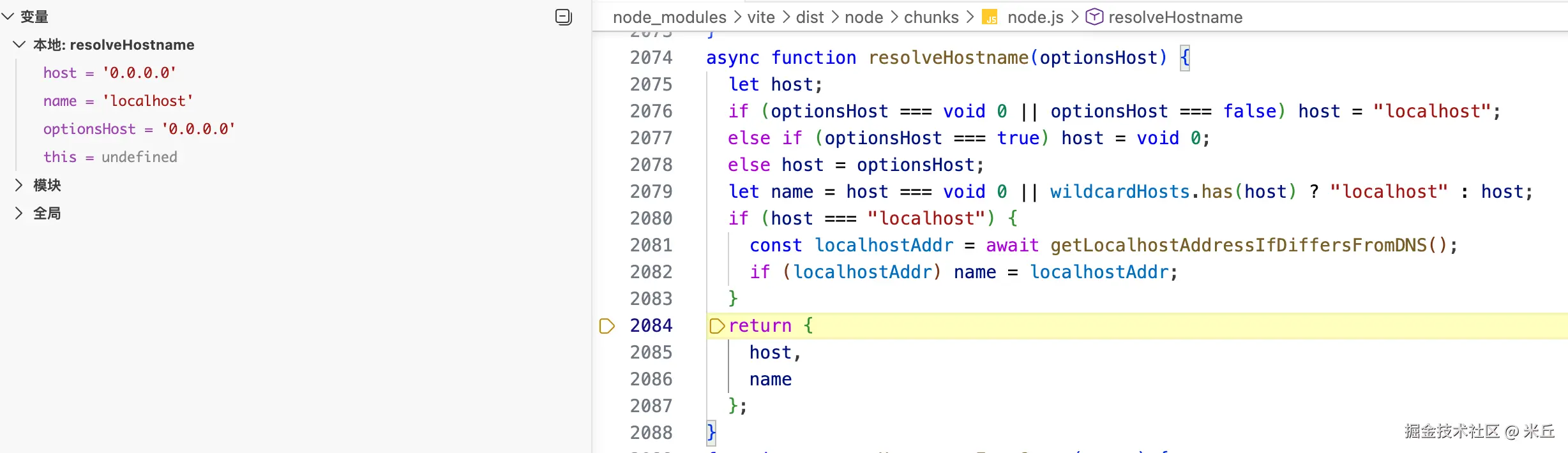Image resolution: width=1568 pixels, height=453 pixels.
Task: Open chunks breadcrumb segment
Action: pyautogui.click(x=931, y=17)
